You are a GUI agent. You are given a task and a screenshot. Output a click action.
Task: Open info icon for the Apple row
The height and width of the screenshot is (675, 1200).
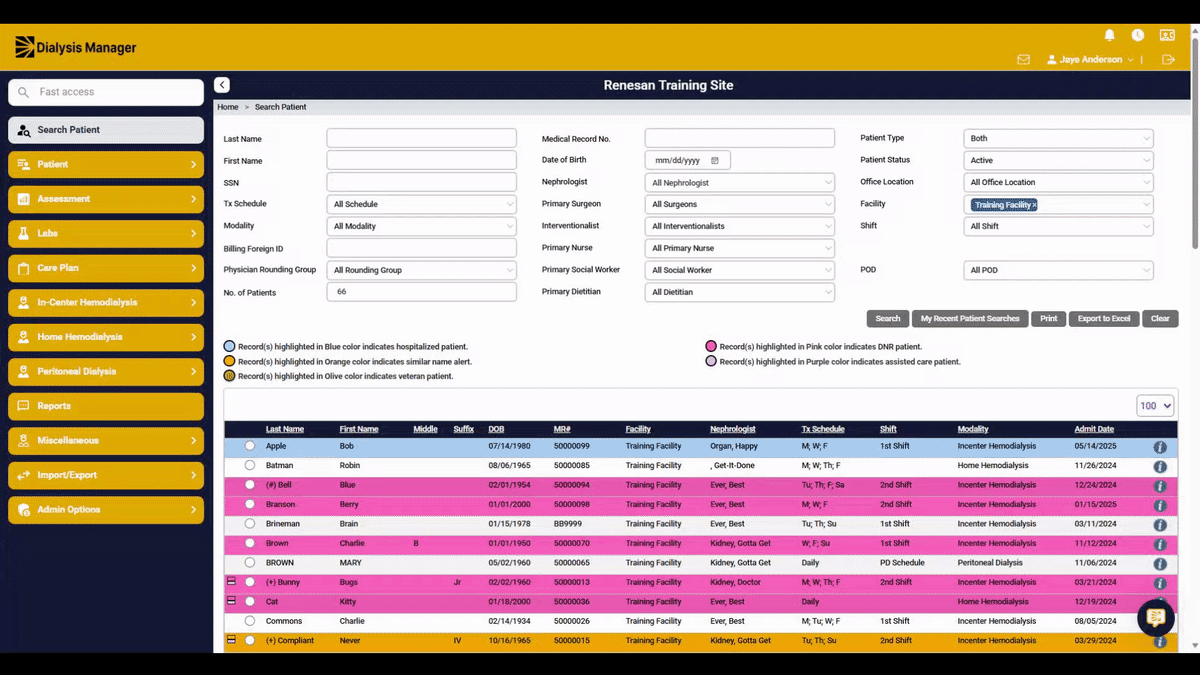click(x=1160, y=447)
